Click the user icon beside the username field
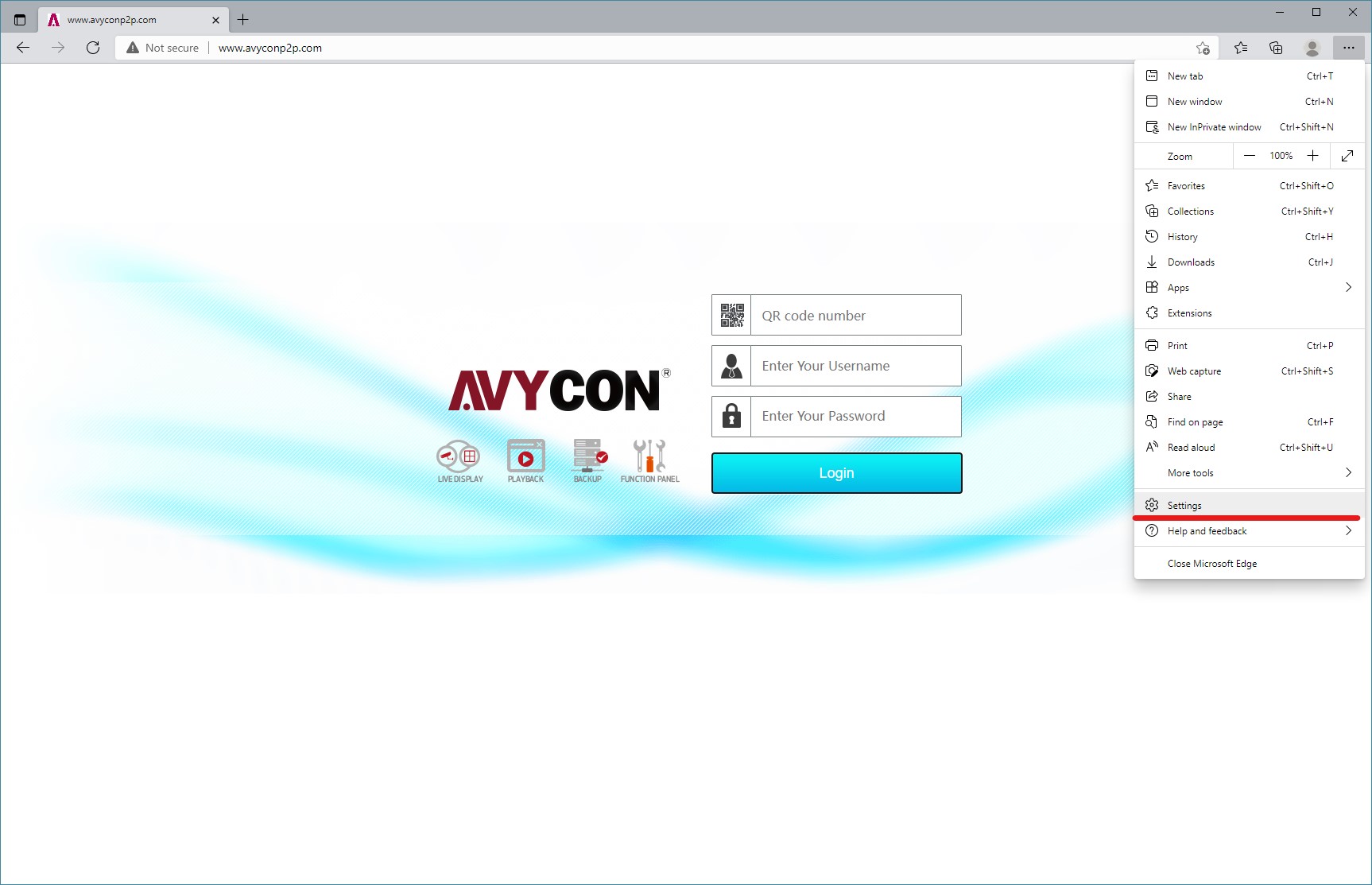 click(732, 366)
